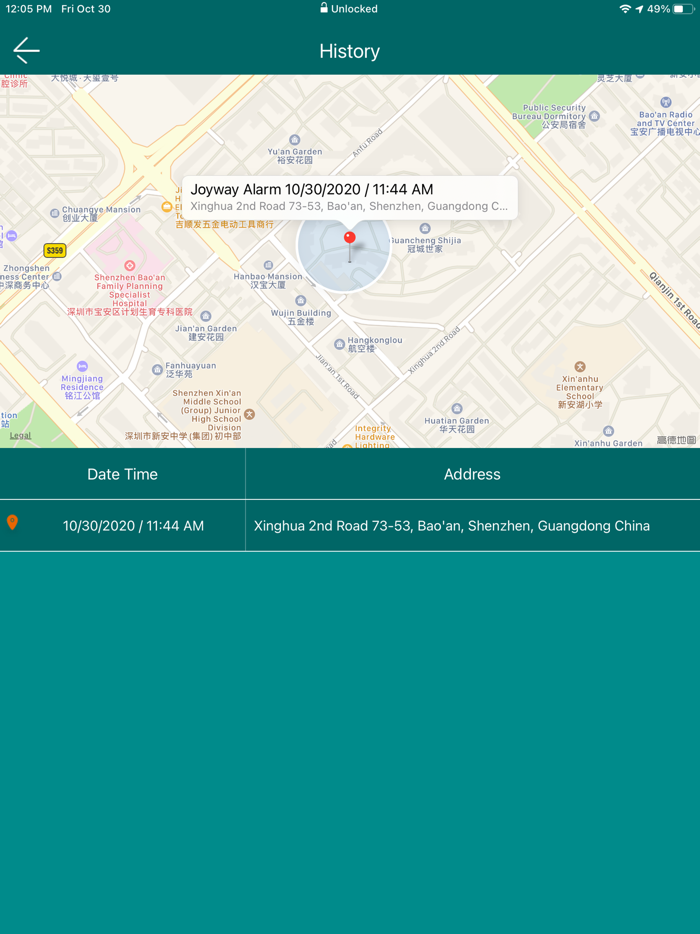Tap the Wi-Fi status icon

pyautogui.click(x=625, y=9)
